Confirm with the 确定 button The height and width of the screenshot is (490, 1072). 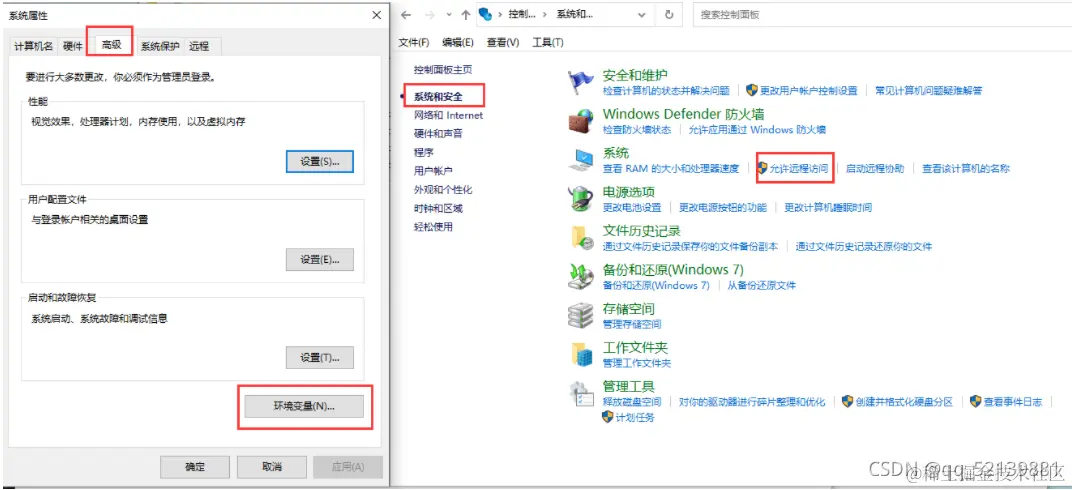pyautogui.click(x=195, y=467)
